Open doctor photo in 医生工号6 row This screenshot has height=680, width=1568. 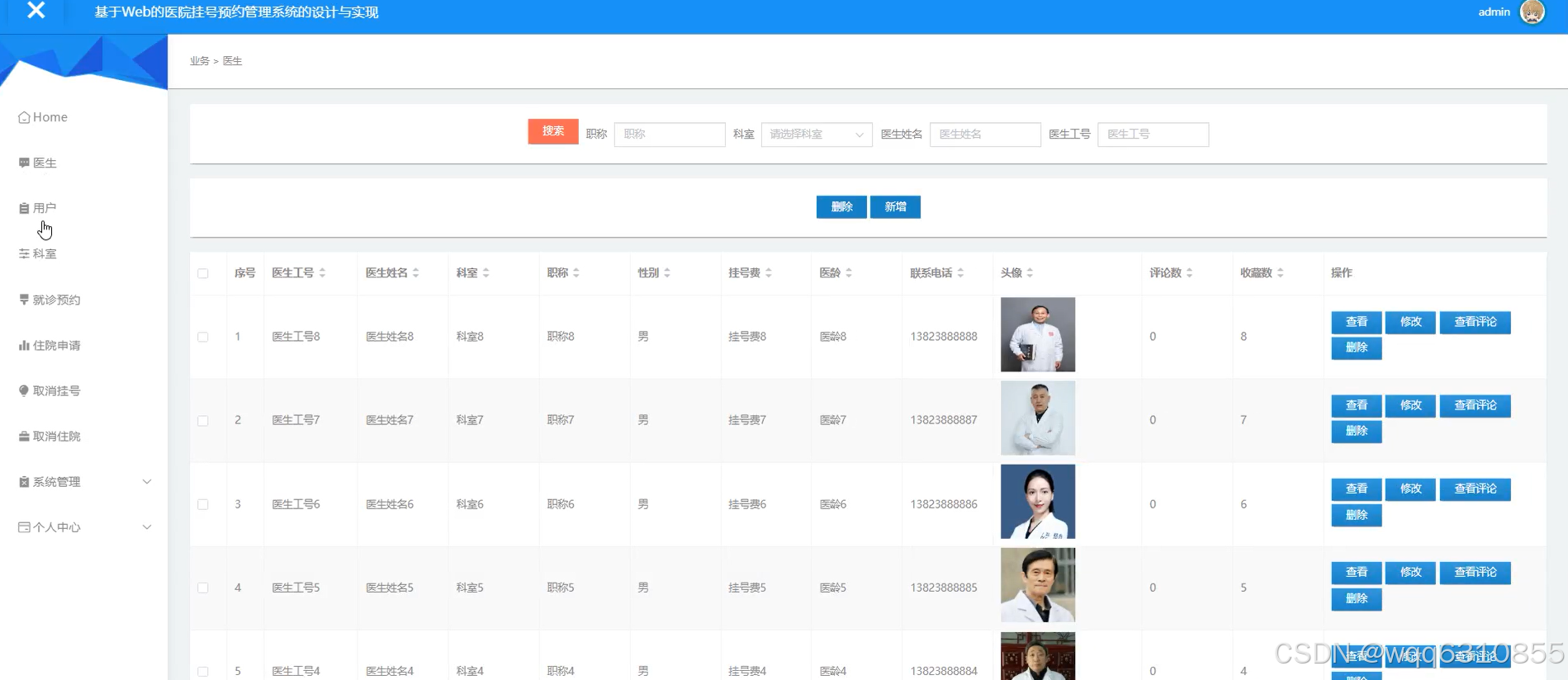coord(1038,502)
